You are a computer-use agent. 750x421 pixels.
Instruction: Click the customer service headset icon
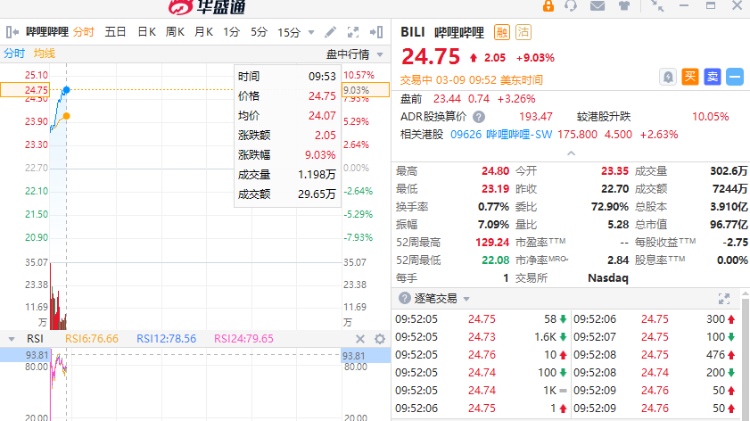pos(570,6)
